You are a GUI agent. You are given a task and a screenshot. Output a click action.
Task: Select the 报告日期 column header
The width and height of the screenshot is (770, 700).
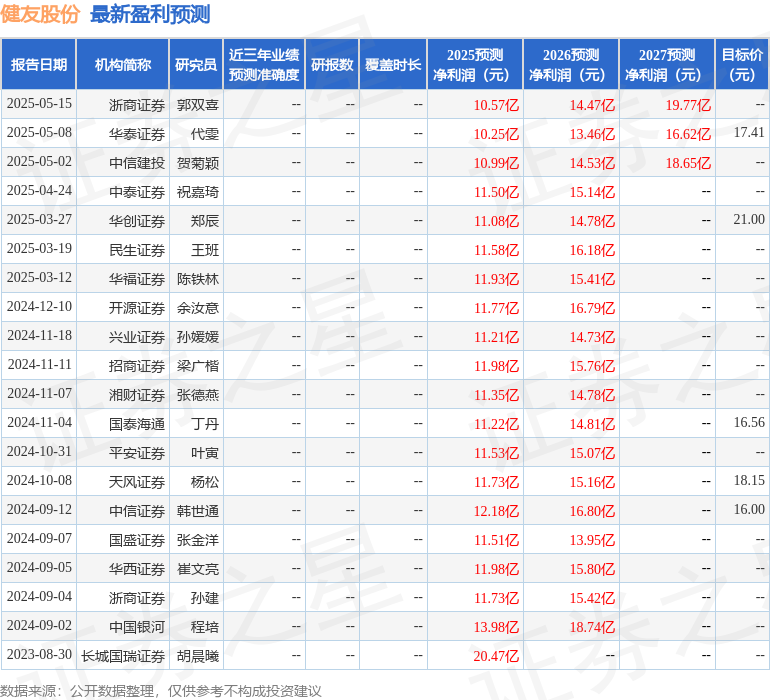[39, 64]
